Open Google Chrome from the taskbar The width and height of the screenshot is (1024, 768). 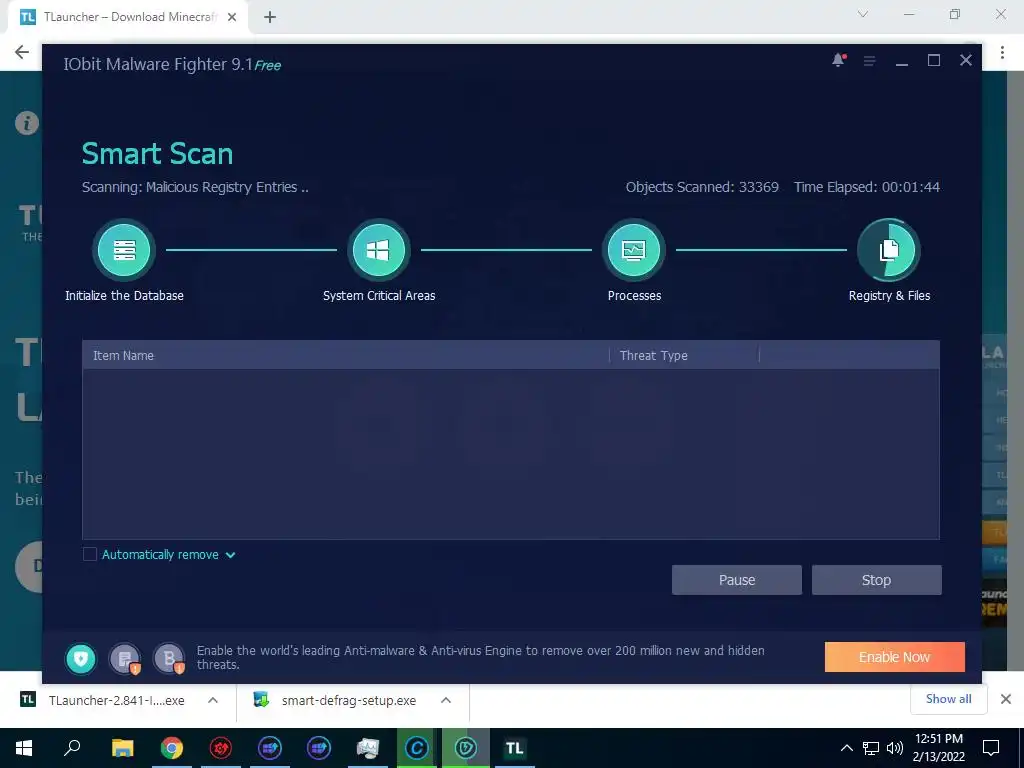click(172, 748)
